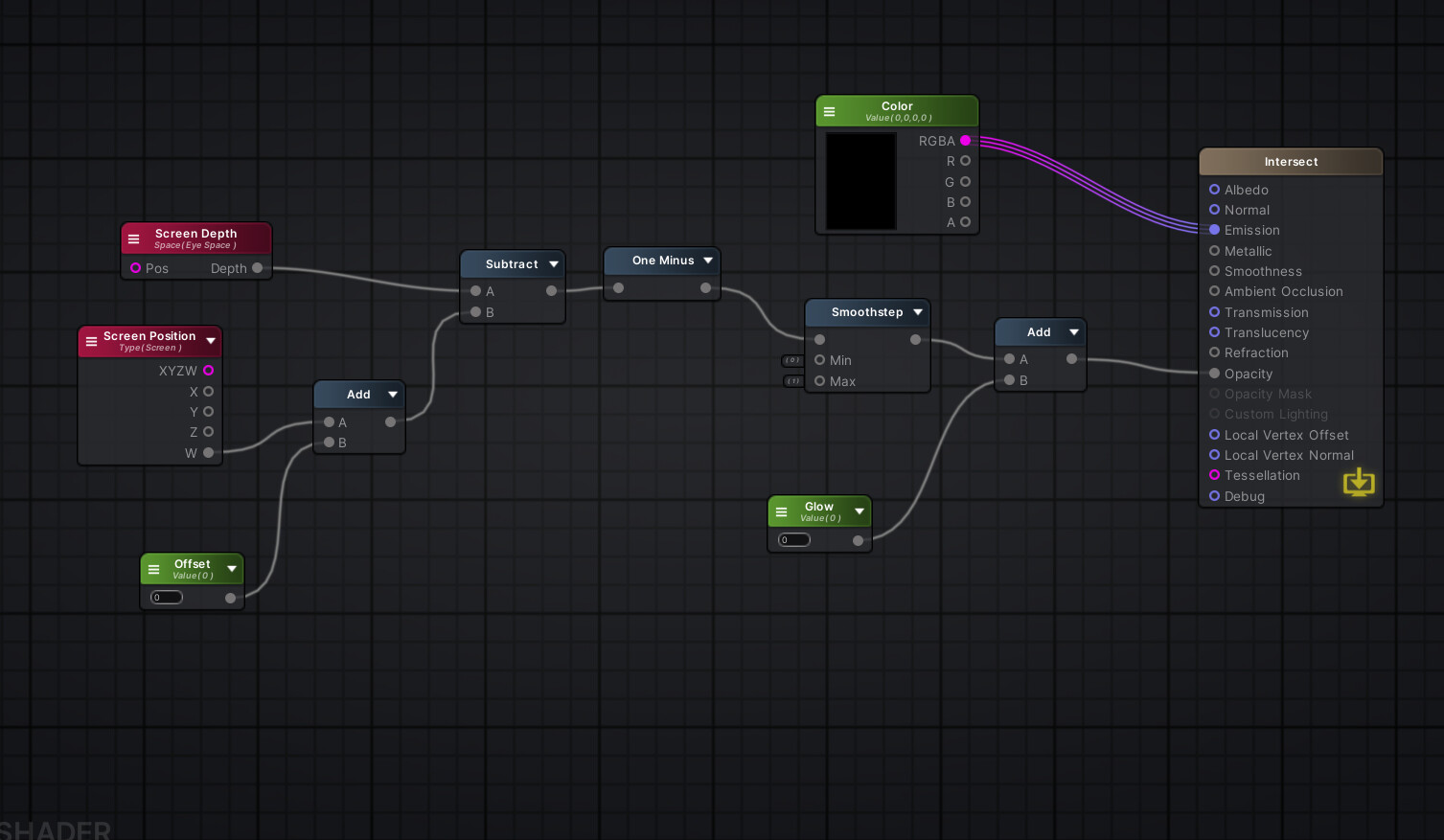Click the Metallic input port on Intersect
The width and height of the screenshot is (1444, 840).
coord(1214,251)
